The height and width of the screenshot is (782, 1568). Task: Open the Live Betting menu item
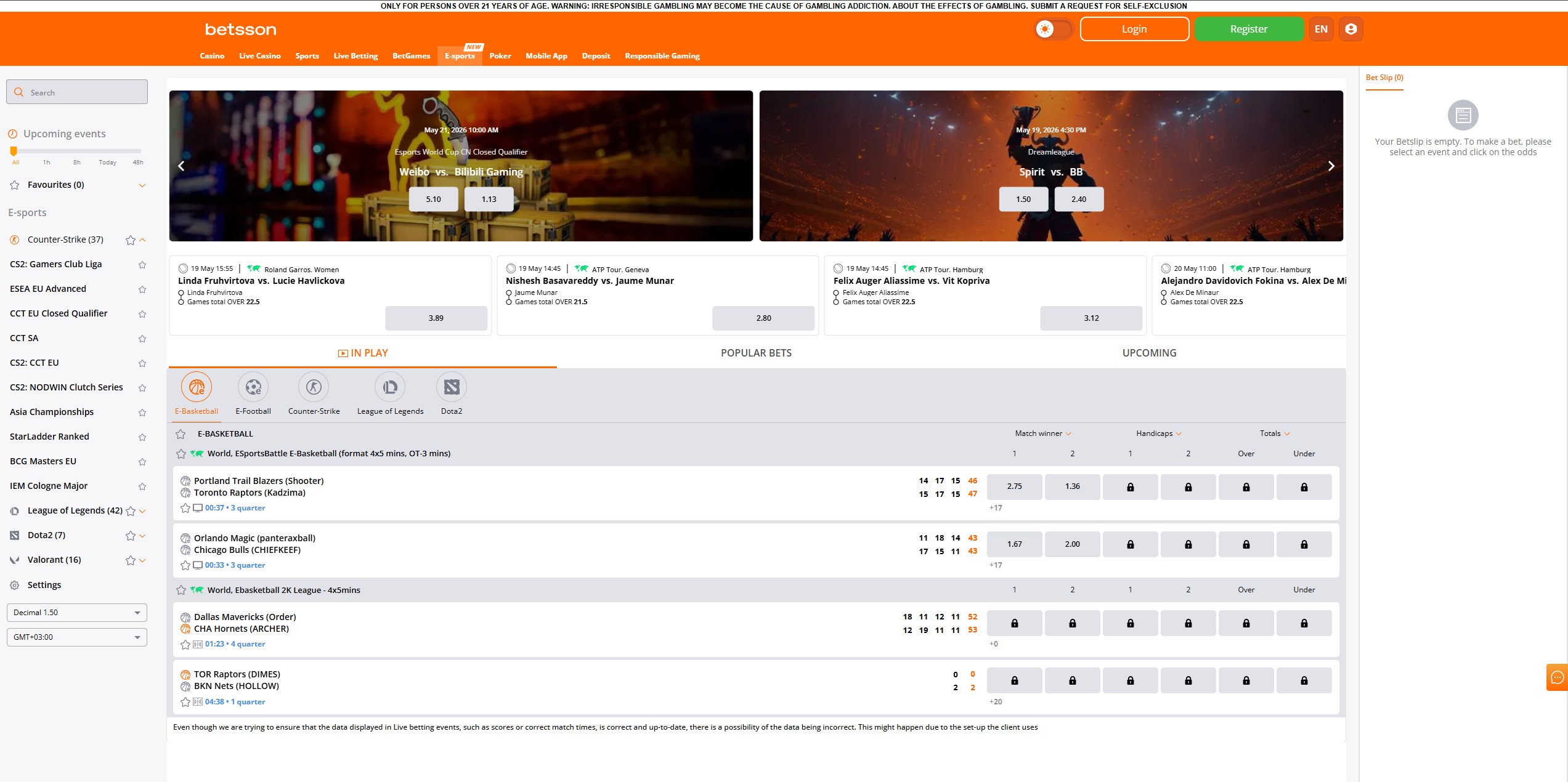point(355,56)
